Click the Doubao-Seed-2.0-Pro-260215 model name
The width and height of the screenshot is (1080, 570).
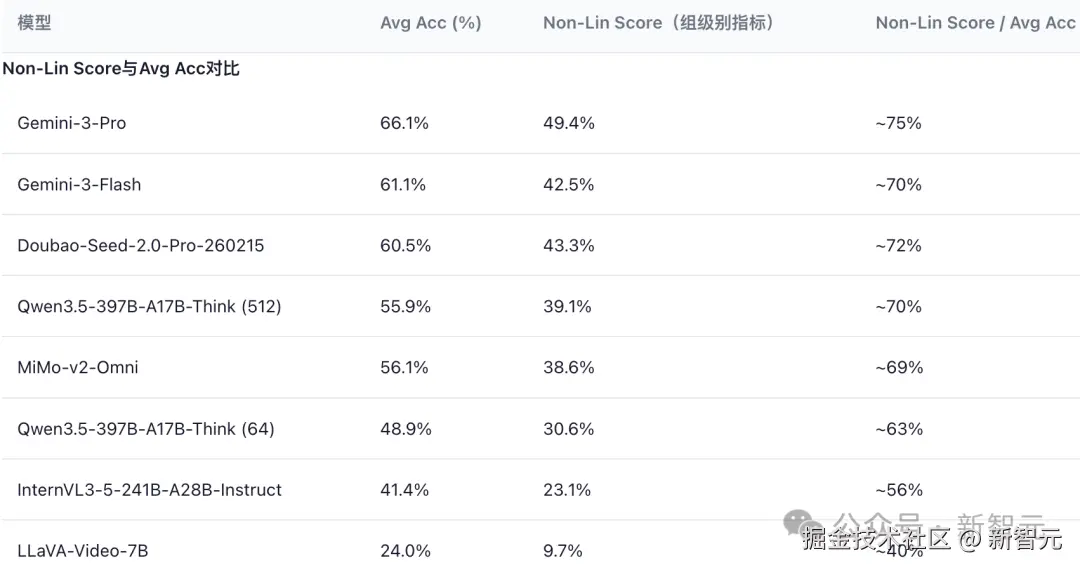coord(141,246)
